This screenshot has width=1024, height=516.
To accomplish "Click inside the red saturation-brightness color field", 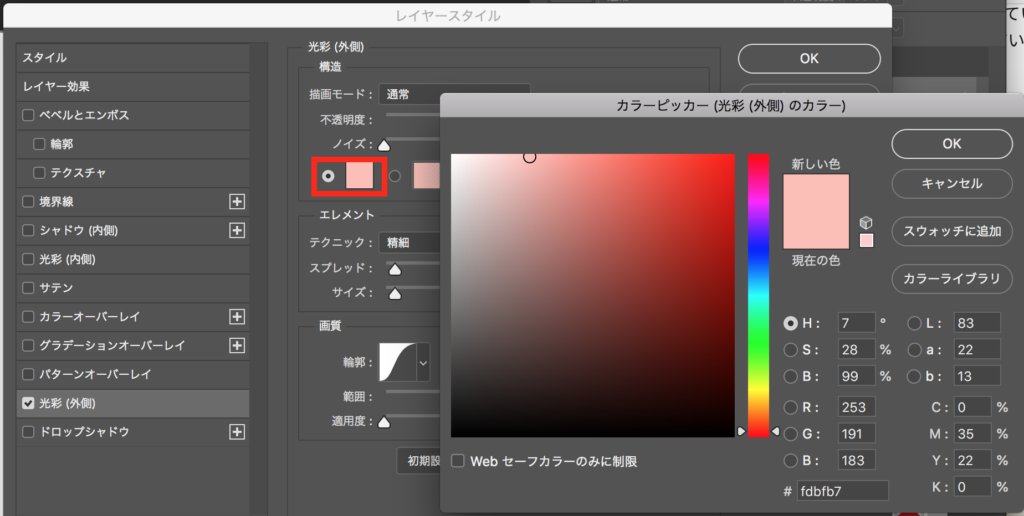I will [593, 295].
